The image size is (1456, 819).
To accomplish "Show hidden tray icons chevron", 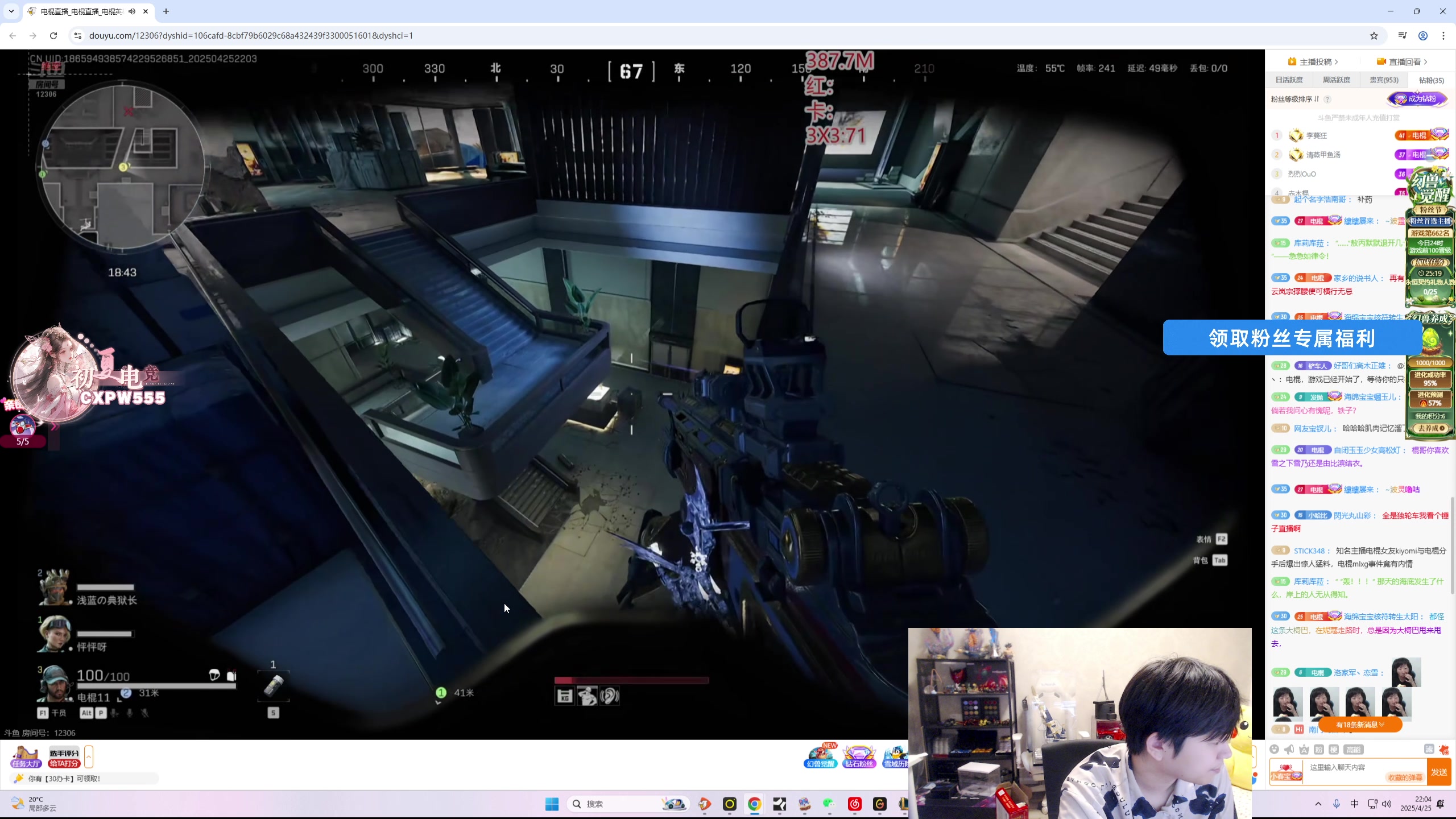I will (x=1318, y=804).
